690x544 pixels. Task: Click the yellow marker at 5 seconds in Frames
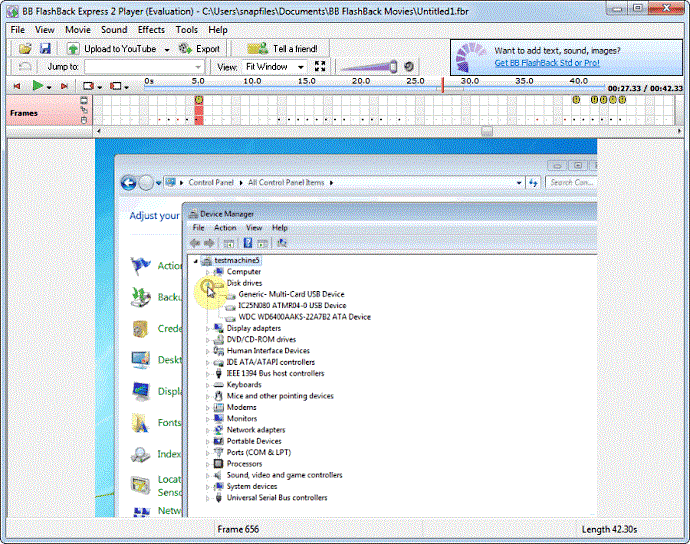point(198,100)
